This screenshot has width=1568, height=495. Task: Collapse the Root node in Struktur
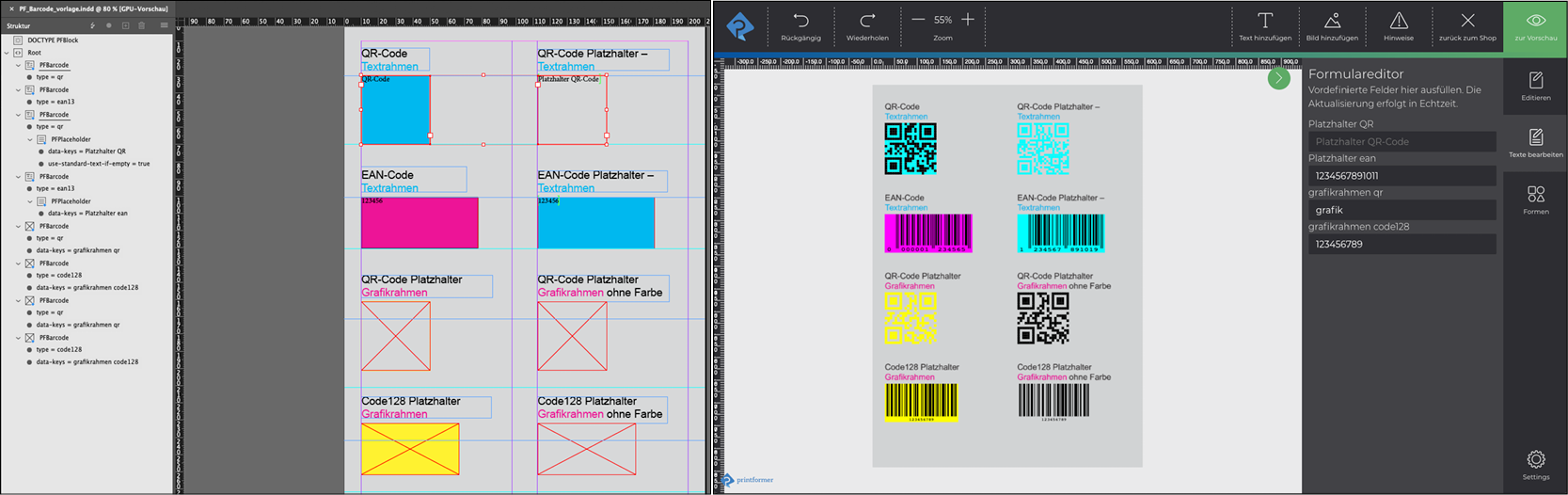[x=7, y=53]
